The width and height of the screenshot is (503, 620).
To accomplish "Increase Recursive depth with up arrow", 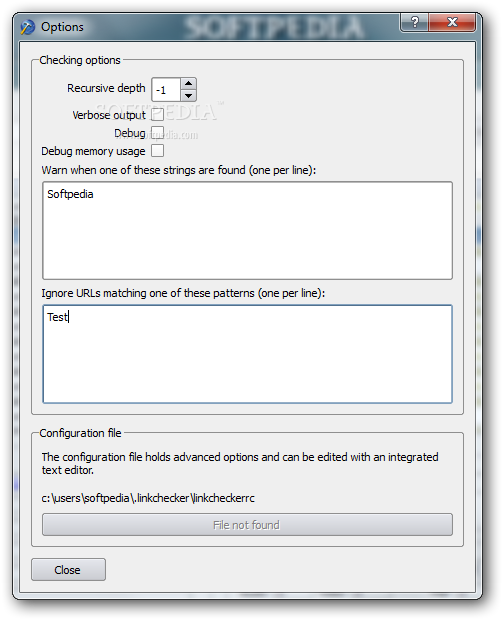I will click(x=189, y=83).
